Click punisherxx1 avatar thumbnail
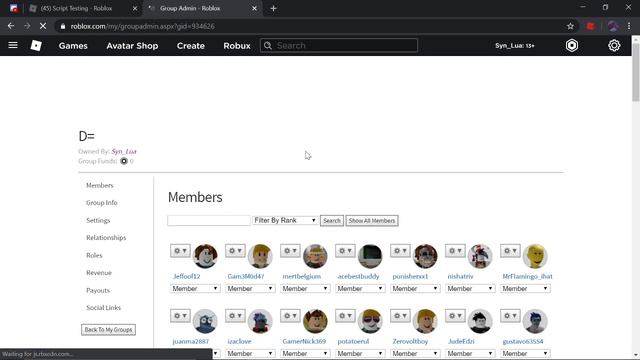Screen dimensions: 640x360 [425, 256]
